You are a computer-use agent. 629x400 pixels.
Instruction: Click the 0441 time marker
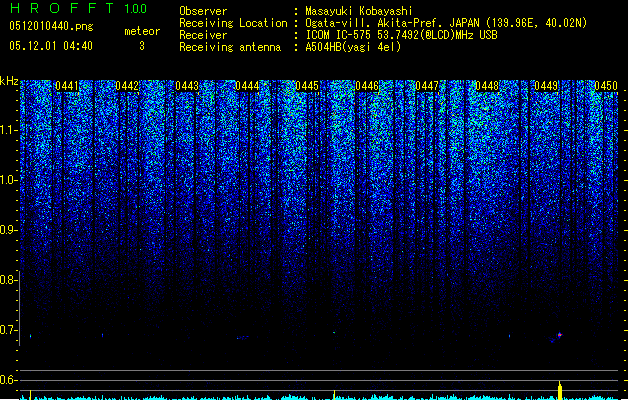tap(67, 86)
